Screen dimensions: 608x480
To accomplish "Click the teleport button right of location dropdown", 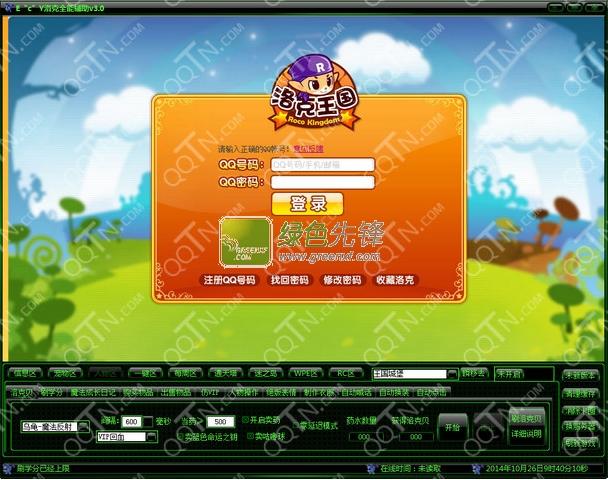I will point(475,373).
